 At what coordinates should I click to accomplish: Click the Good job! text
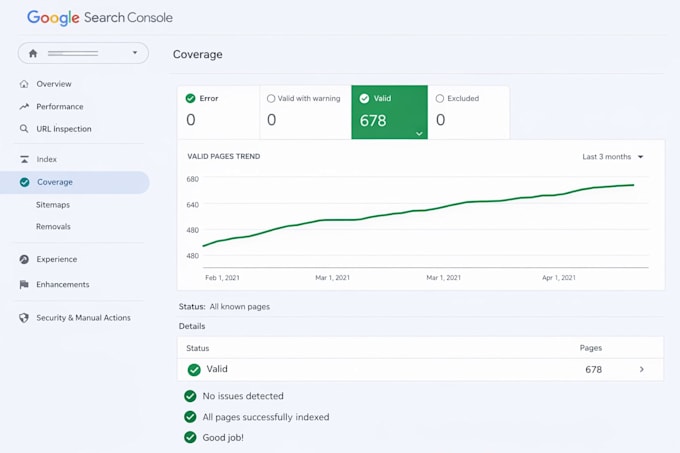223,437
